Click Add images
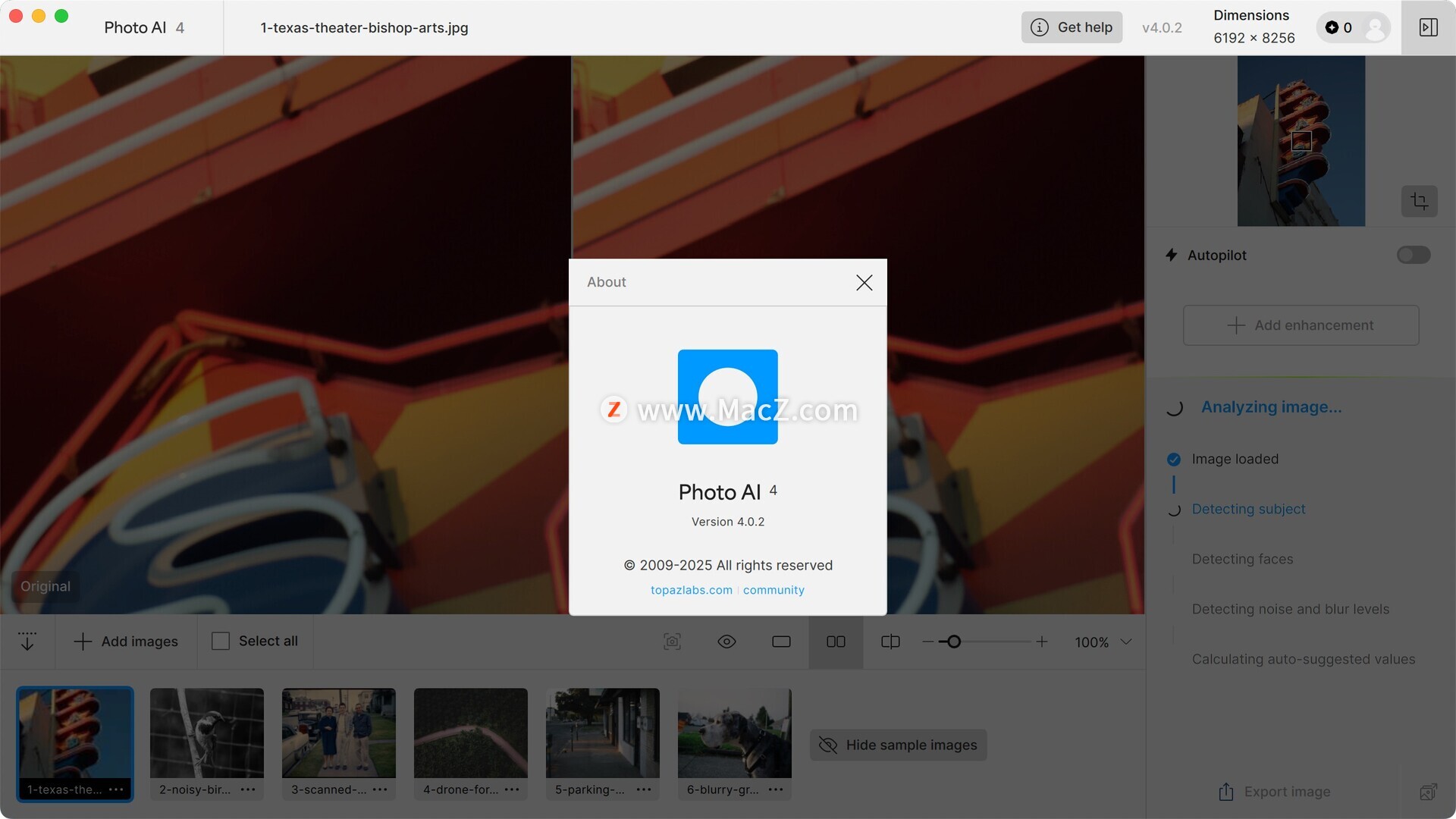1456x819 pixels. (126, 642)
